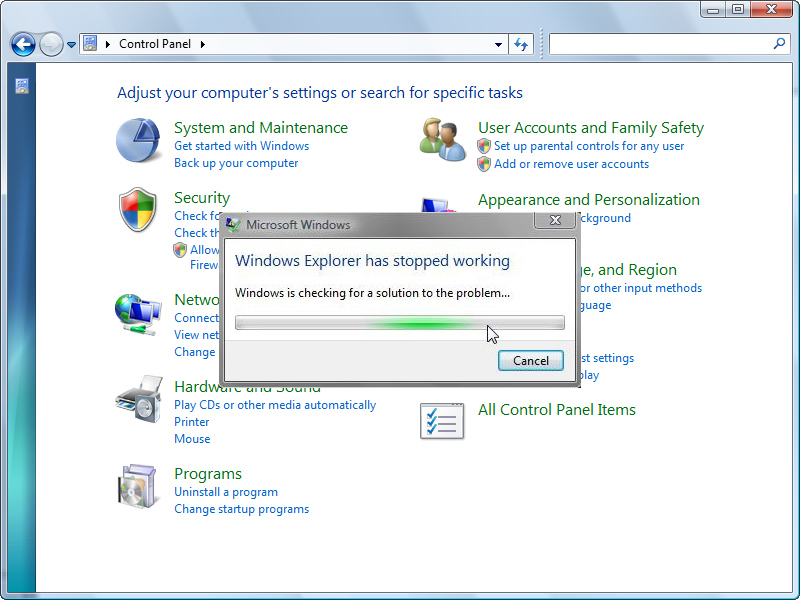Maximize the Control Panel window

(x=738, y=10)
